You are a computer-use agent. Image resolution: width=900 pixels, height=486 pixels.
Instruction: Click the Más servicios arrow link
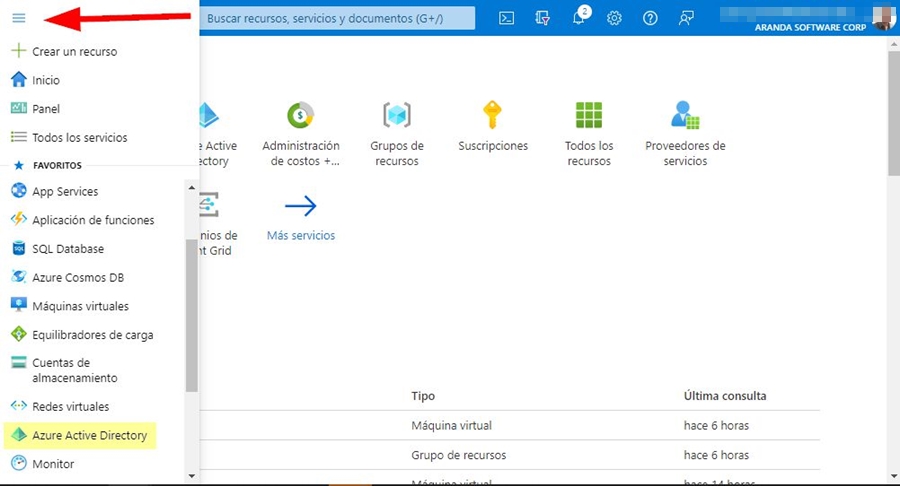pos(300,207)
